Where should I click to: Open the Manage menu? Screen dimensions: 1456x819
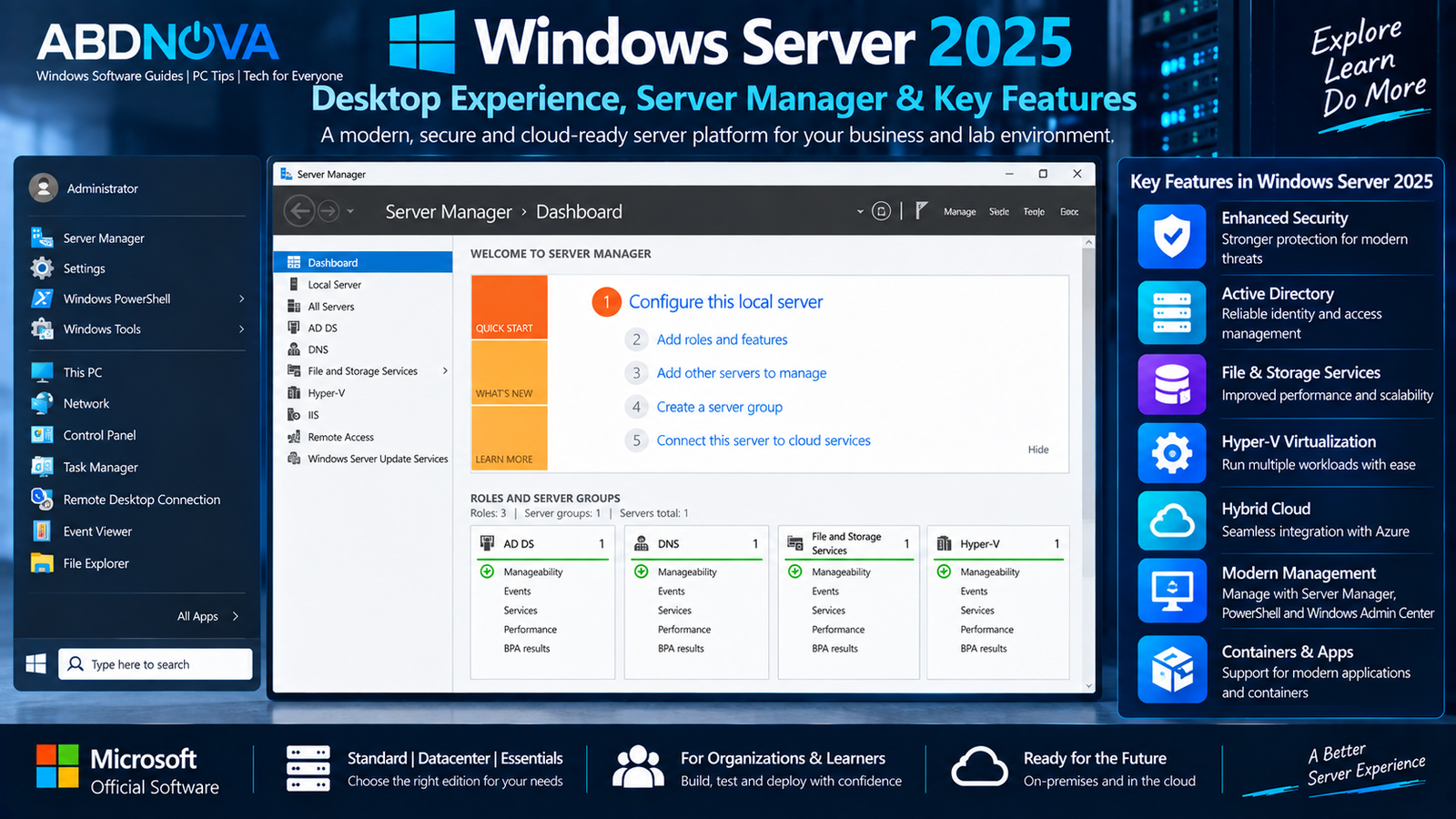click(x=959, y=212)
